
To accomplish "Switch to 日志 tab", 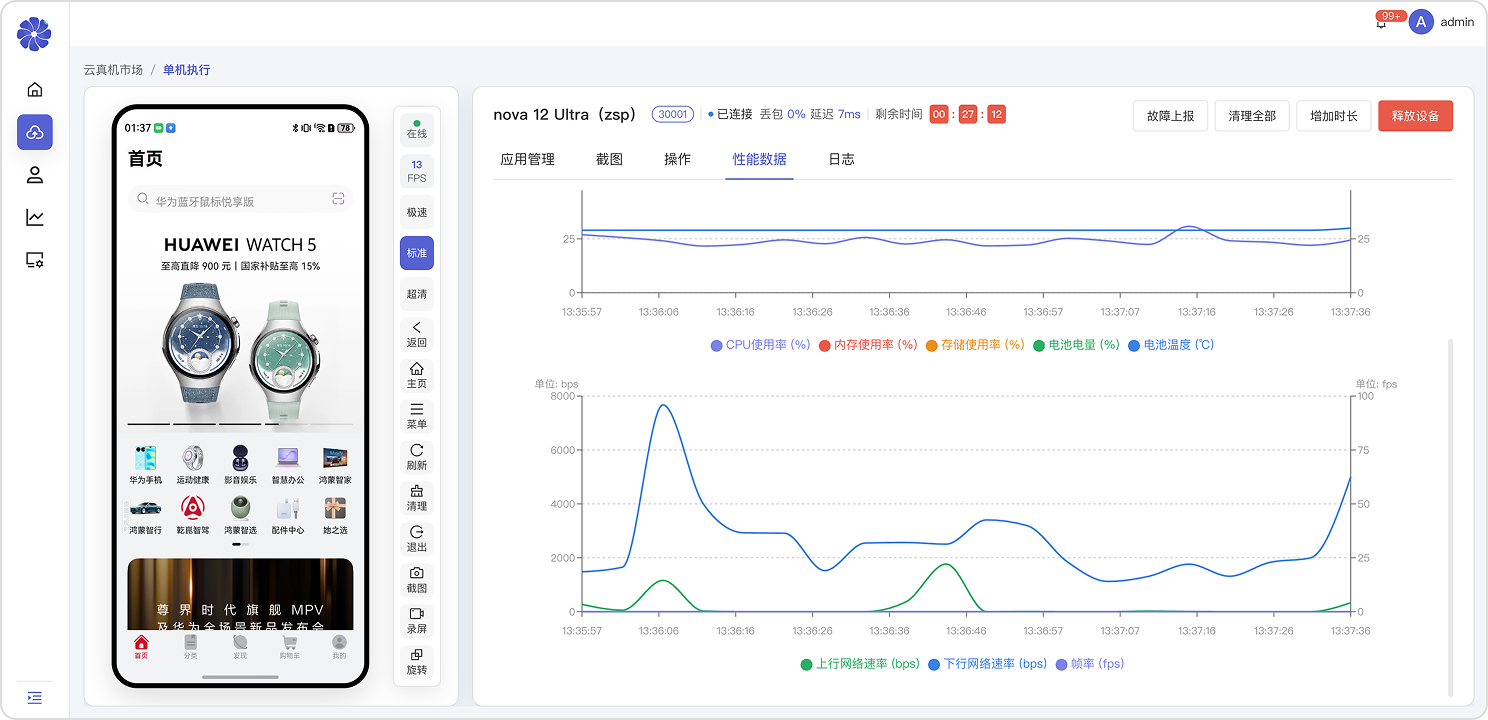I will (x=841, y=159).
